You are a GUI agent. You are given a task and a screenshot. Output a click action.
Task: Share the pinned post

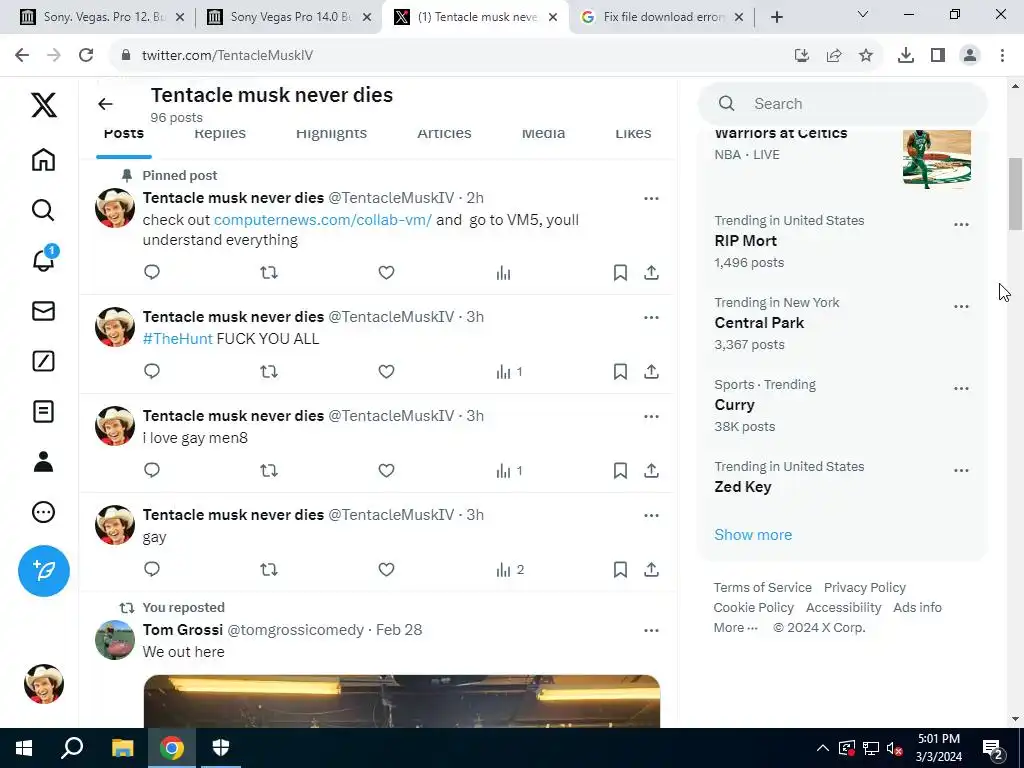point(651,272)
